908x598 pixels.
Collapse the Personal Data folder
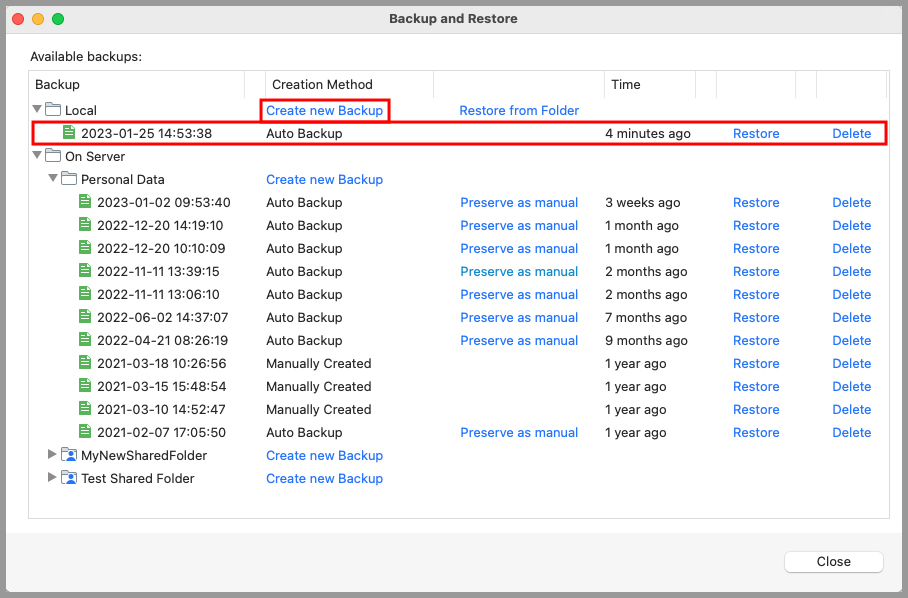point(52,179)
